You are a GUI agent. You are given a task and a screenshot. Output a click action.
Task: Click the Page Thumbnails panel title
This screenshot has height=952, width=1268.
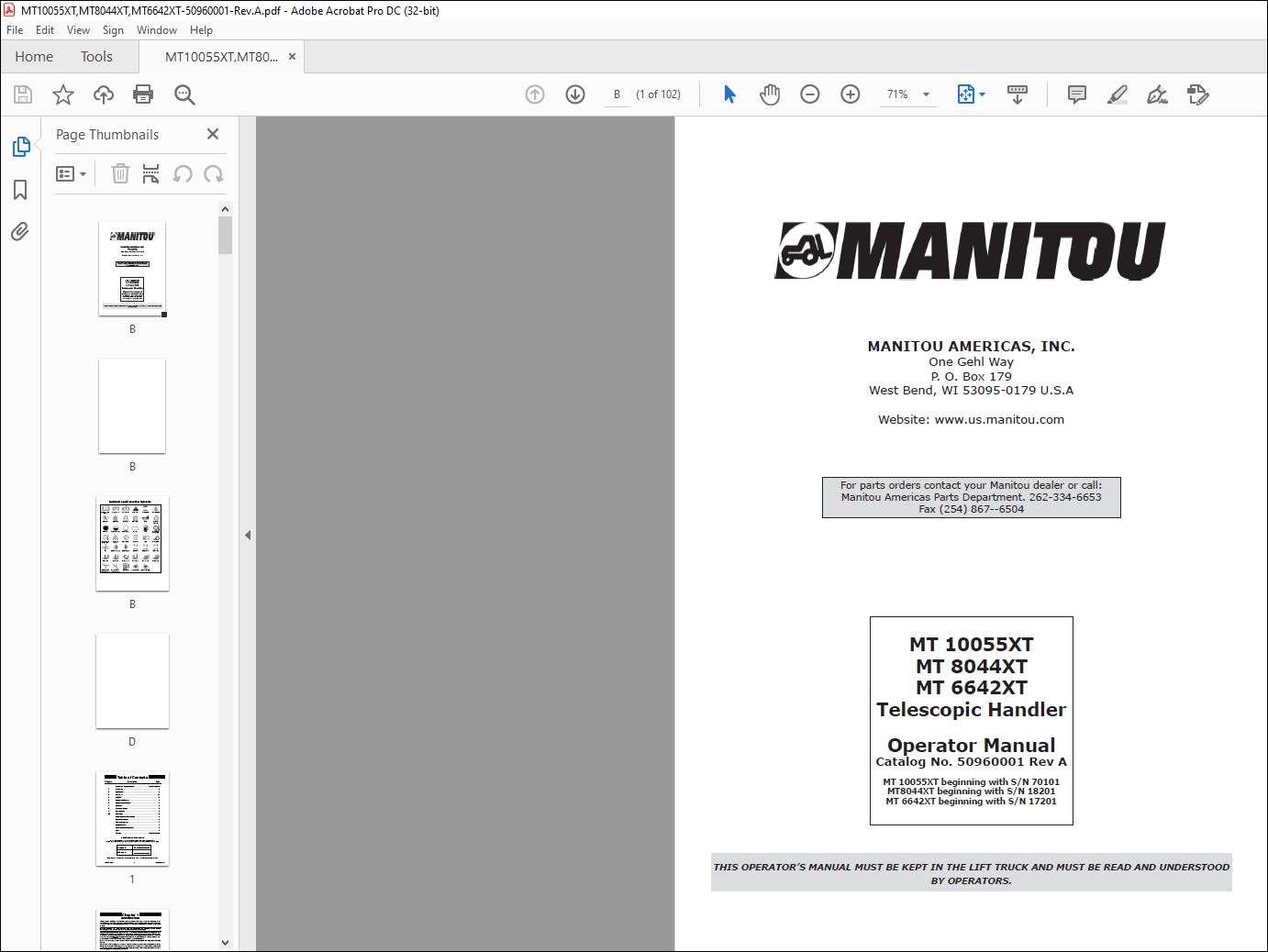[x=107, y=134]
